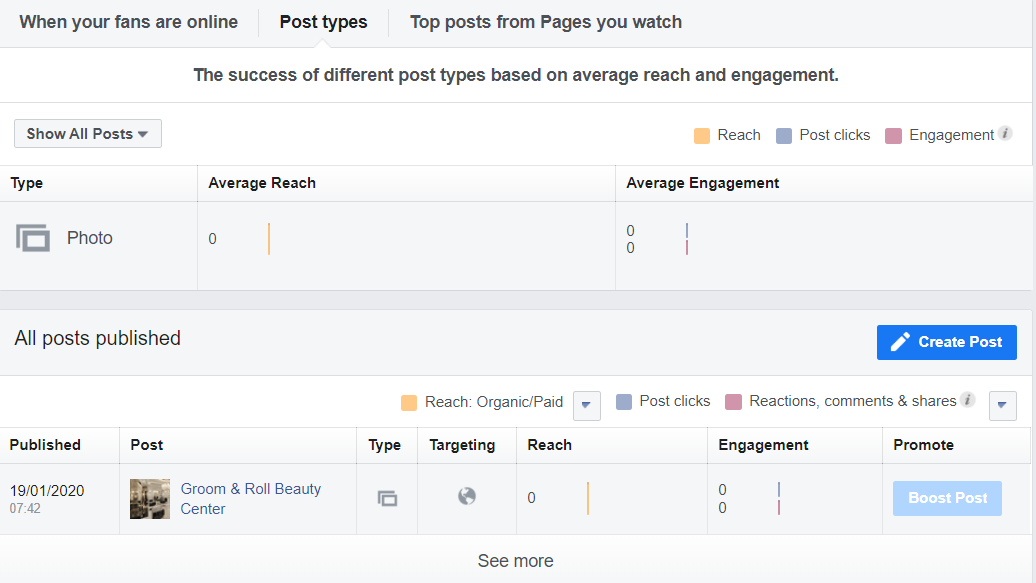The height and width of the screenshot is (583, 1036).
Task: Click See more to load posts
Action: pyautogui.click(x=515, y=561)
